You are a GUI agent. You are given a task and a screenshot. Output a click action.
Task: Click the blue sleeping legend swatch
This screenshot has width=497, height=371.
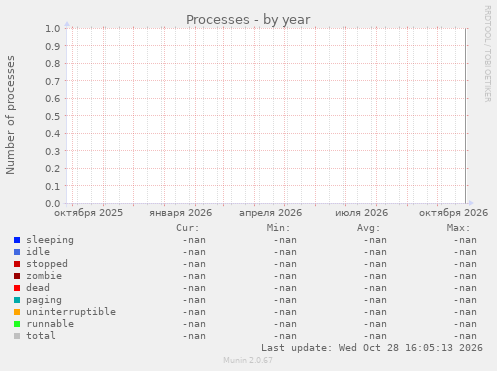(x=17, y=240)
